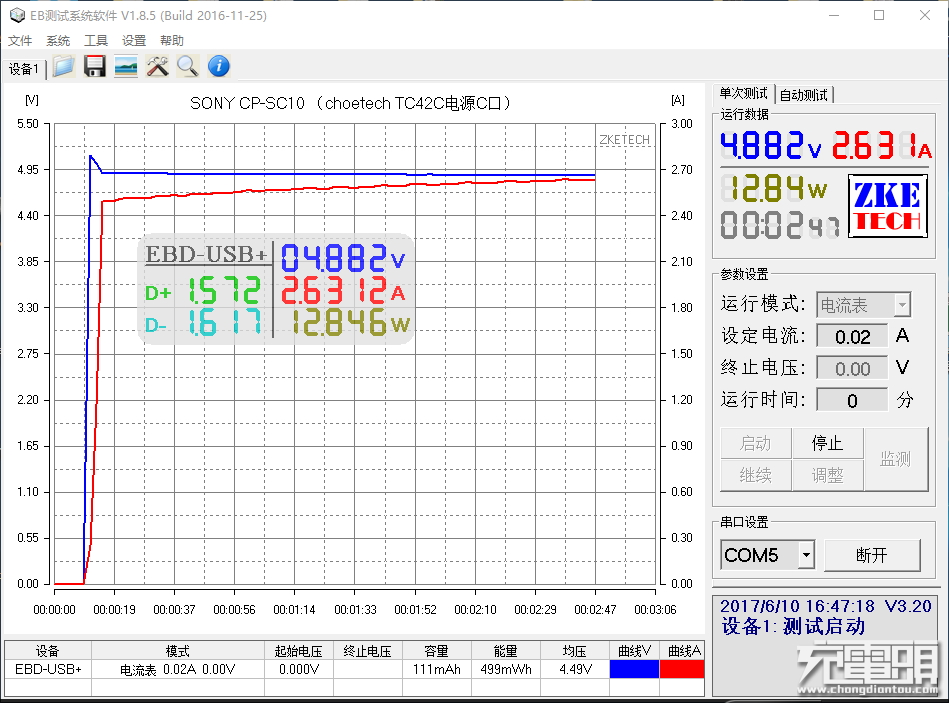Click the blue 曲线V color swatch
This screenshot has height=703, width=949.
click(x=634, y=669)
